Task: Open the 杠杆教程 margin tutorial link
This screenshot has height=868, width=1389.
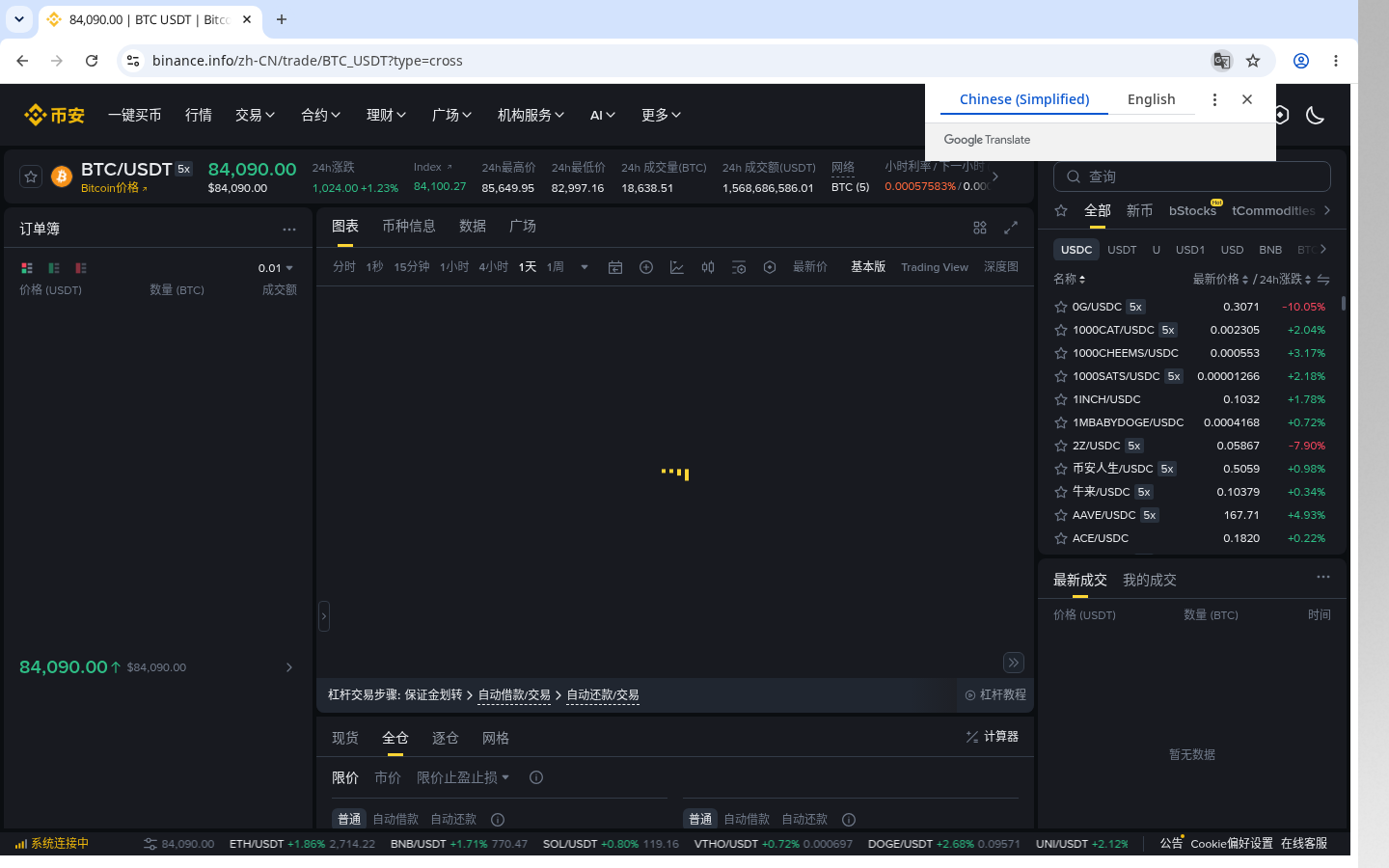Action: click(x=995, y=694)
